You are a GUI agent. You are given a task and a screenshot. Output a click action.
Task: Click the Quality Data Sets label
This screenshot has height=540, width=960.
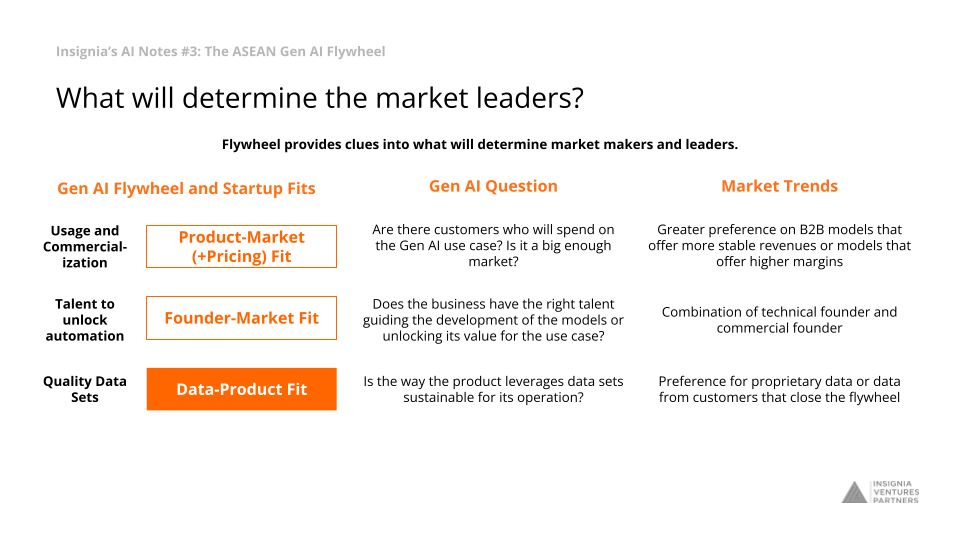(84, 389)
